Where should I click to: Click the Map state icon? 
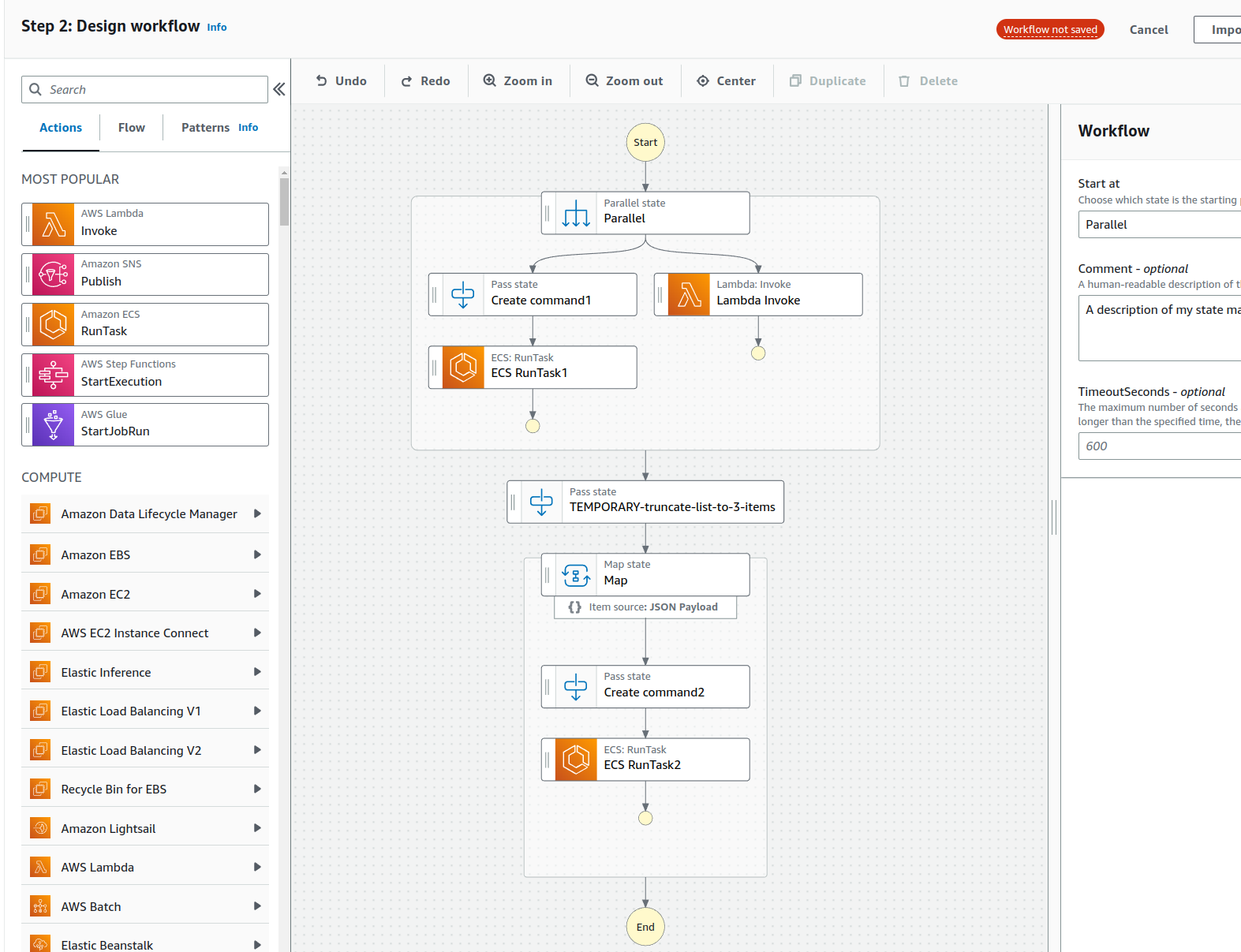576,575
